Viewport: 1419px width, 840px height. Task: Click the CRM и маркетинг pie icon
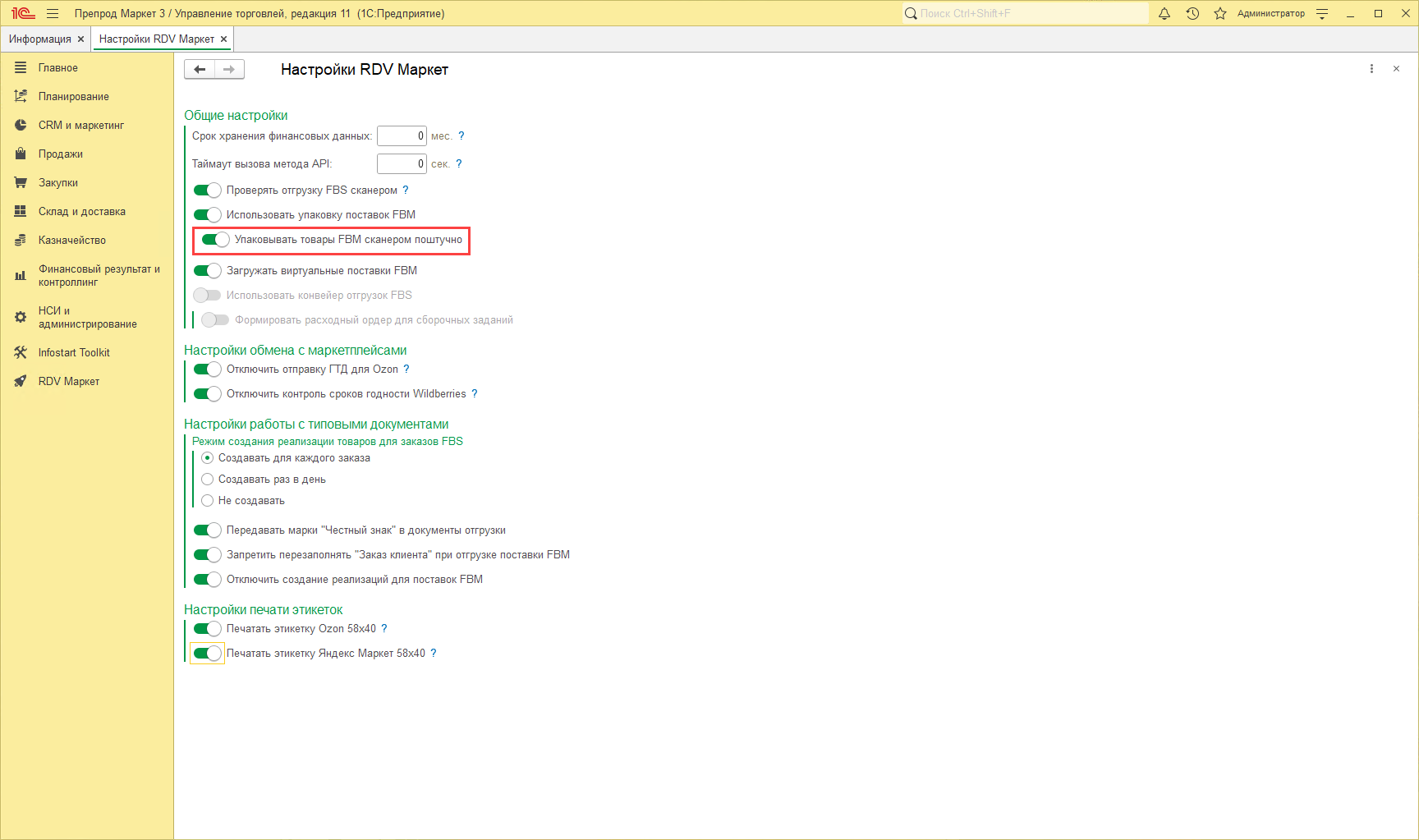[x=21, y=125]
